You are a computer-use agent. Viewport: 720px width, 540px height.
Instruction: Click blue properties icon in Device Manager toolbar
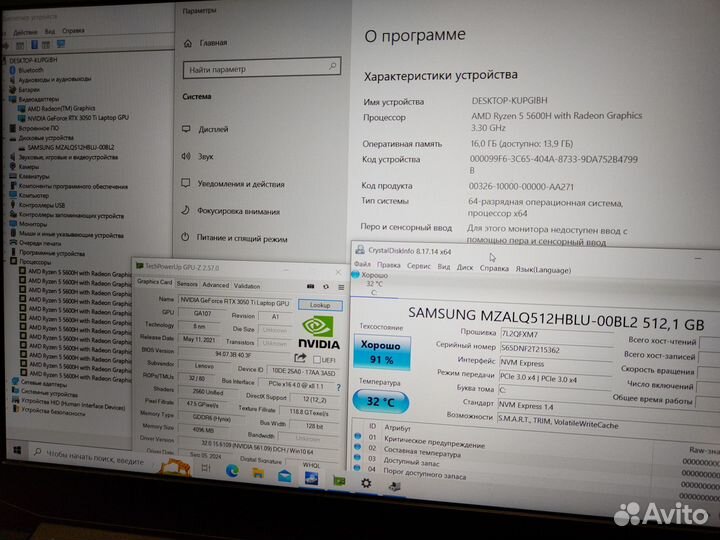[x=34, y=44]
